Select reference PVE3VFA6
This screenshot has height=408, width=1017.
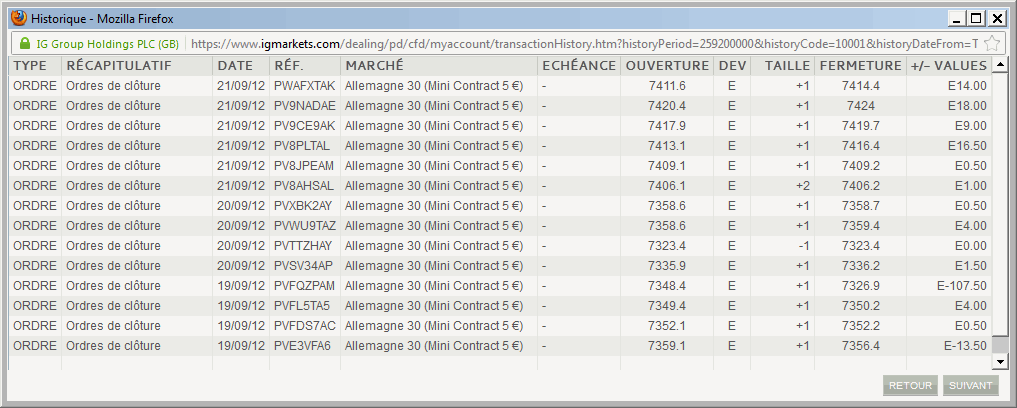pyautogui.click(x=302, y=346)
